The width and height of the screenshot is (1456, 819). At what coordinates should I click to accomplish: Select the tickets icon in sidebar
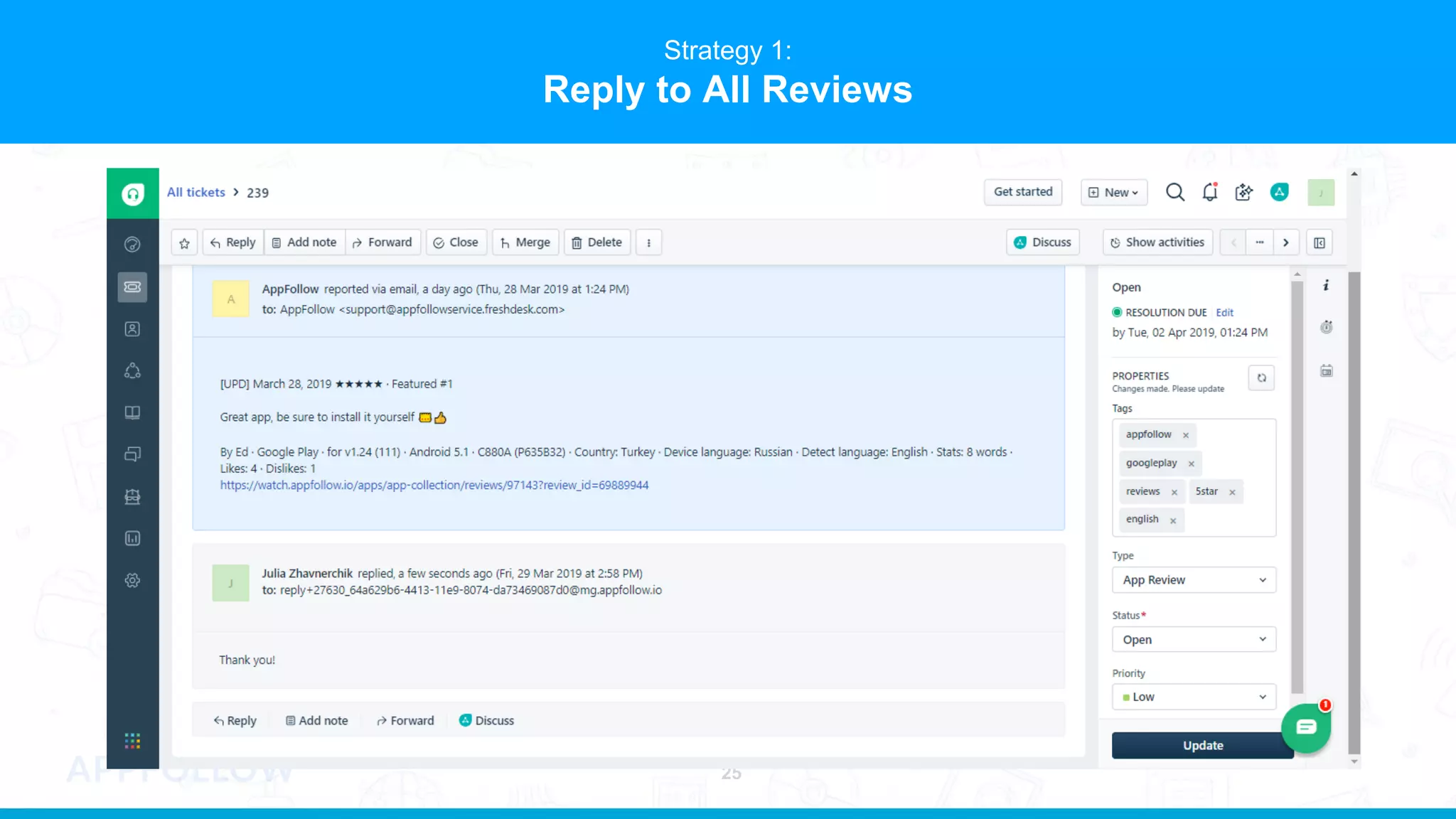132,287
